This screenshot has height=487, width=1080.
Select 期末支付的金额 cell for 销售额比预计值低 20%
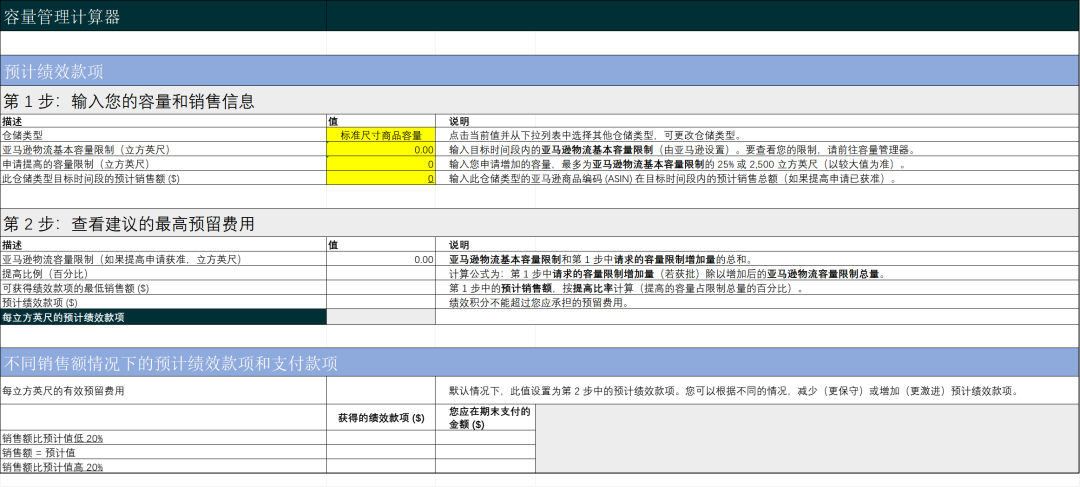click(486, 437)
